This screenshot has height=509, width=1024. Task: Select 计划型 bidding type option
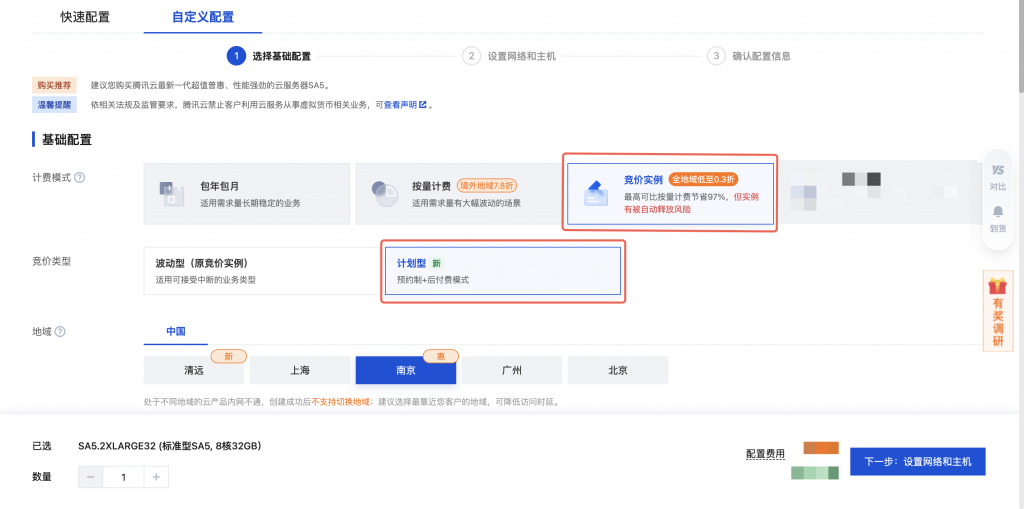point(502,271)
